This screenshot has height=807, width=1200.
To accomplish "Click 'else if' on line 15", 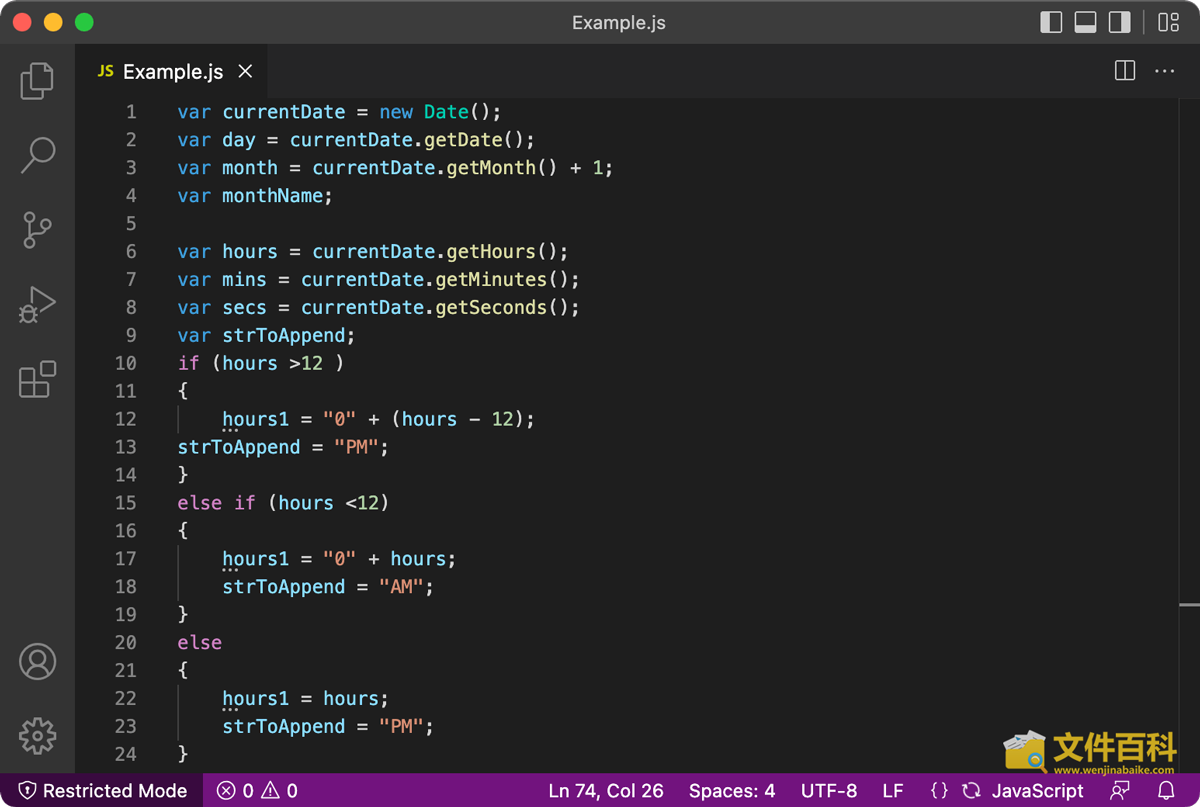I will pos(217,503).
